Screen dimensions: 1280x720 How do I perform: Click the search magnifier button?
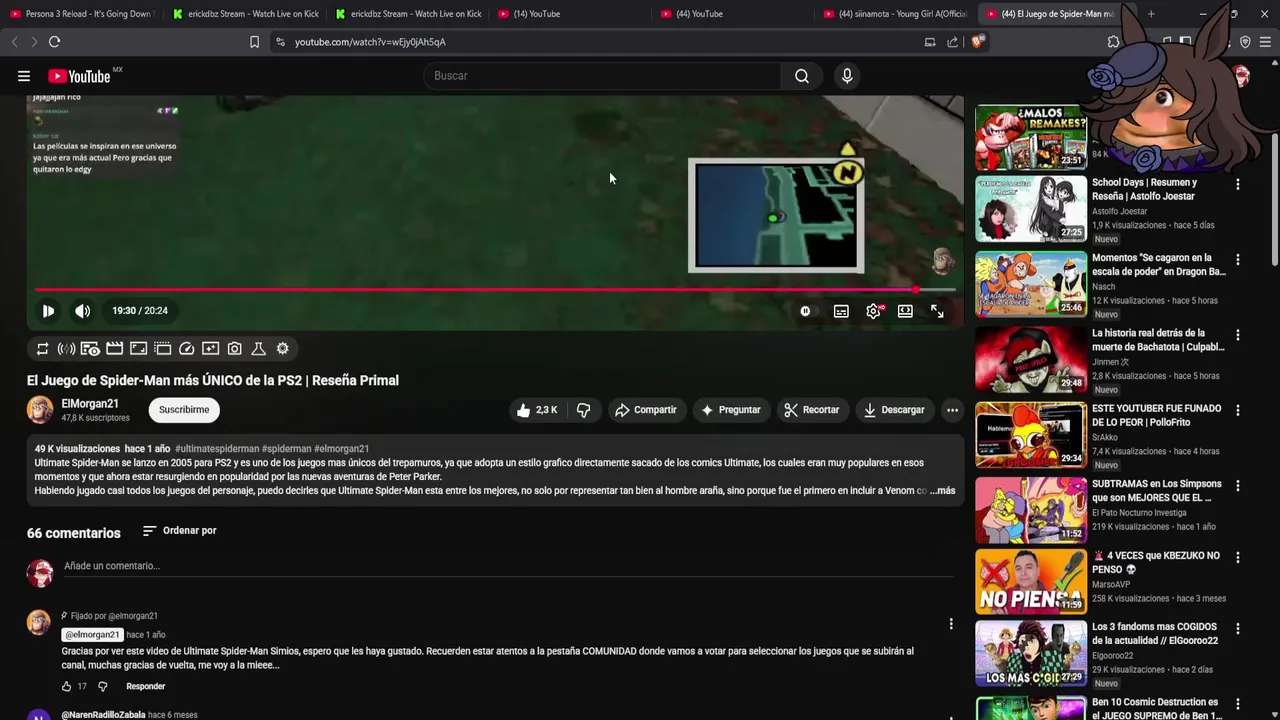[802, 76]
